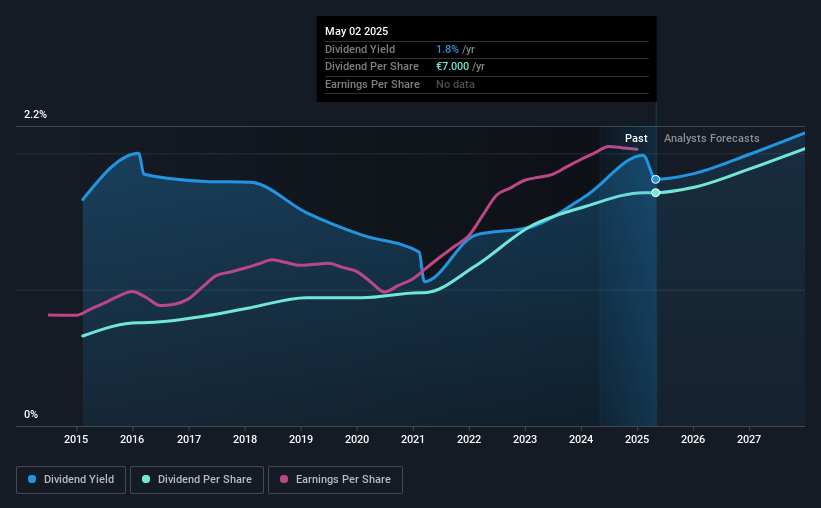Click the teal Dividend Per Share data marker
Image resolution: width=821 pixels, height=508 pixels.
656,193
